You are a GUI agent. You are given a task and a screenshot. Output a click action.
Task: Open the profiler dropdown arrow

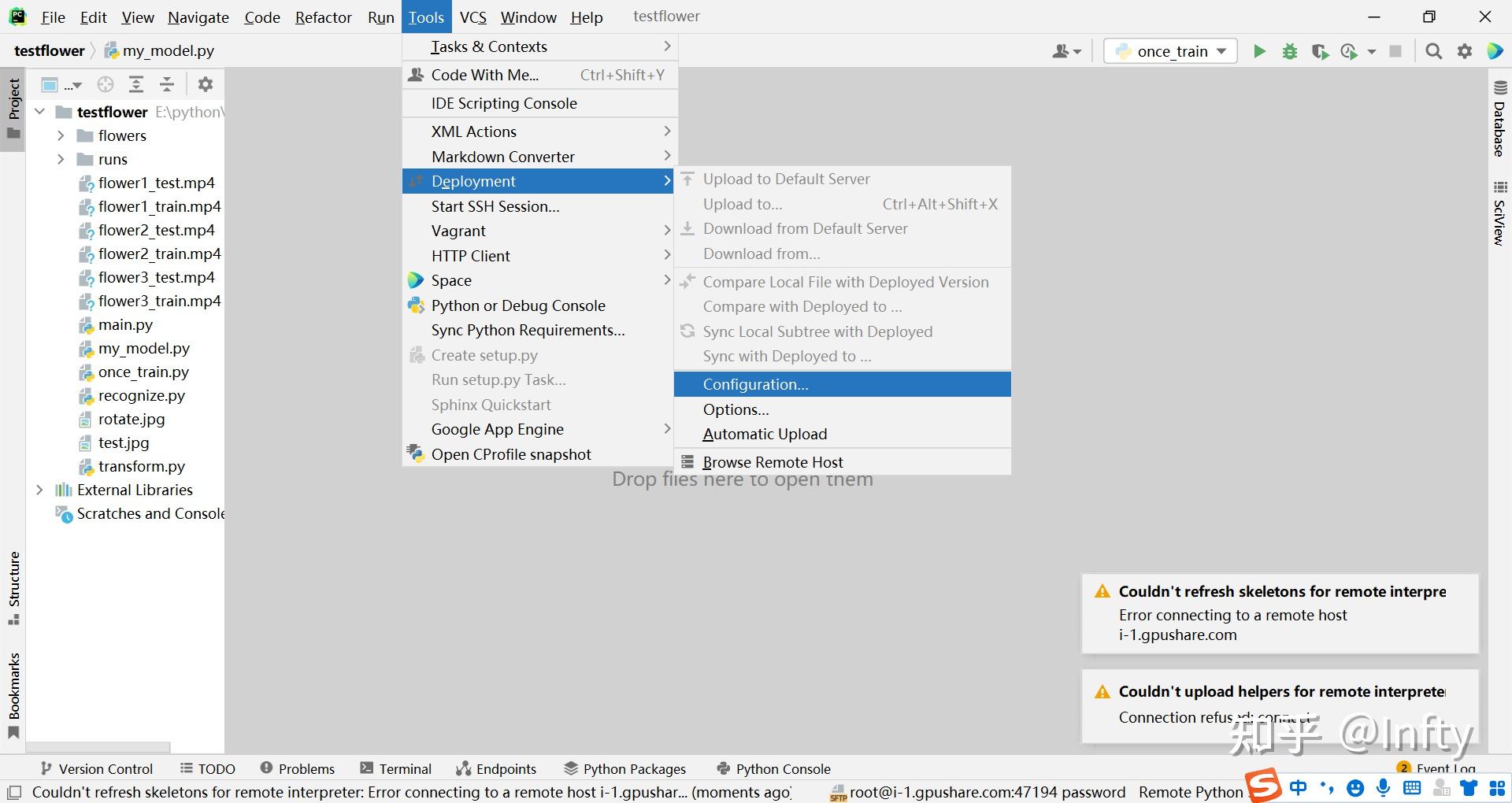coord(1372,52)
